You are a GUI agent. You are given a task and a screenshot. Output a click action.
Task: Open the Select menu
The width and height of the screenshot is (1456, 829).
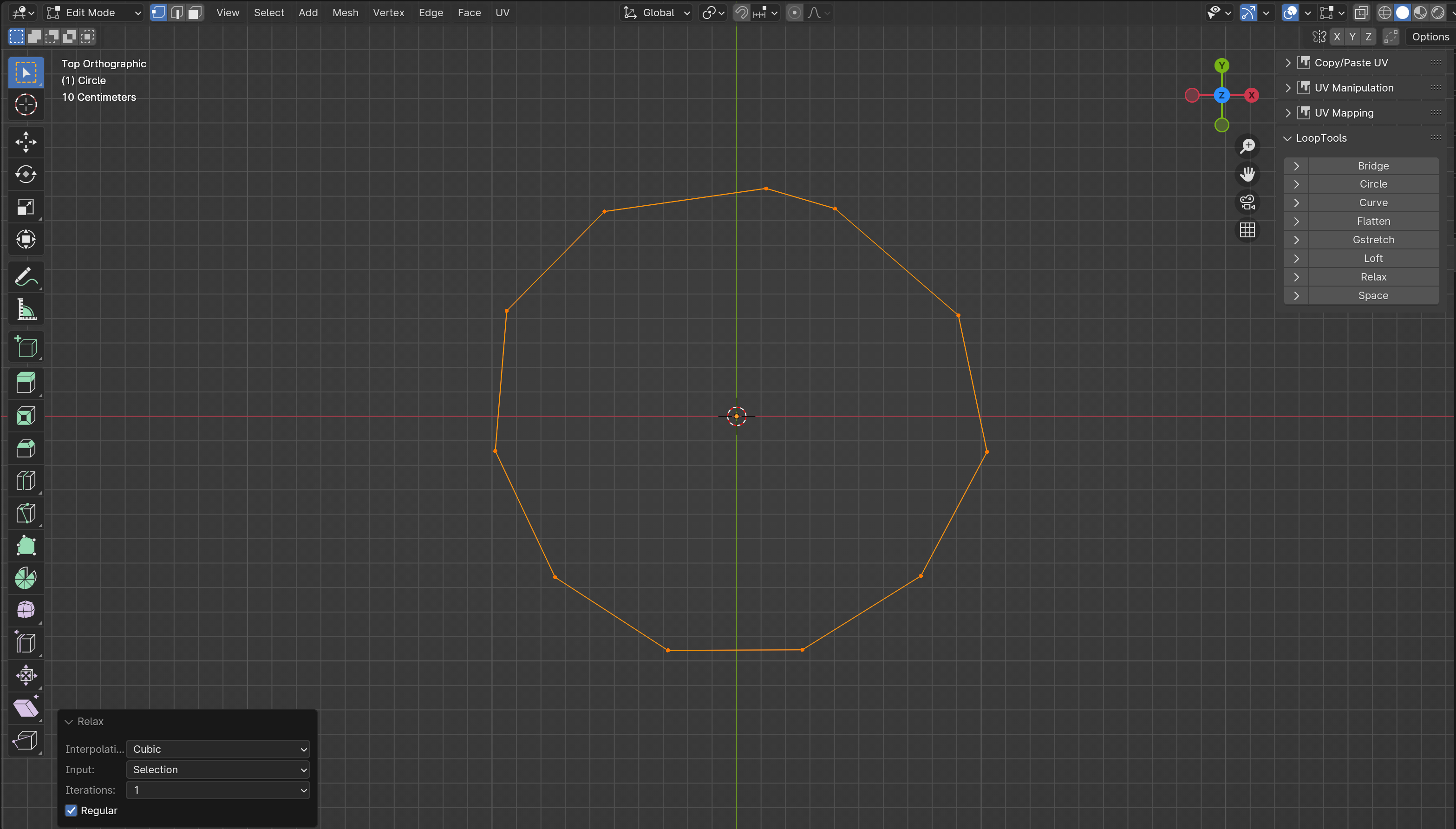coord(268,13)
